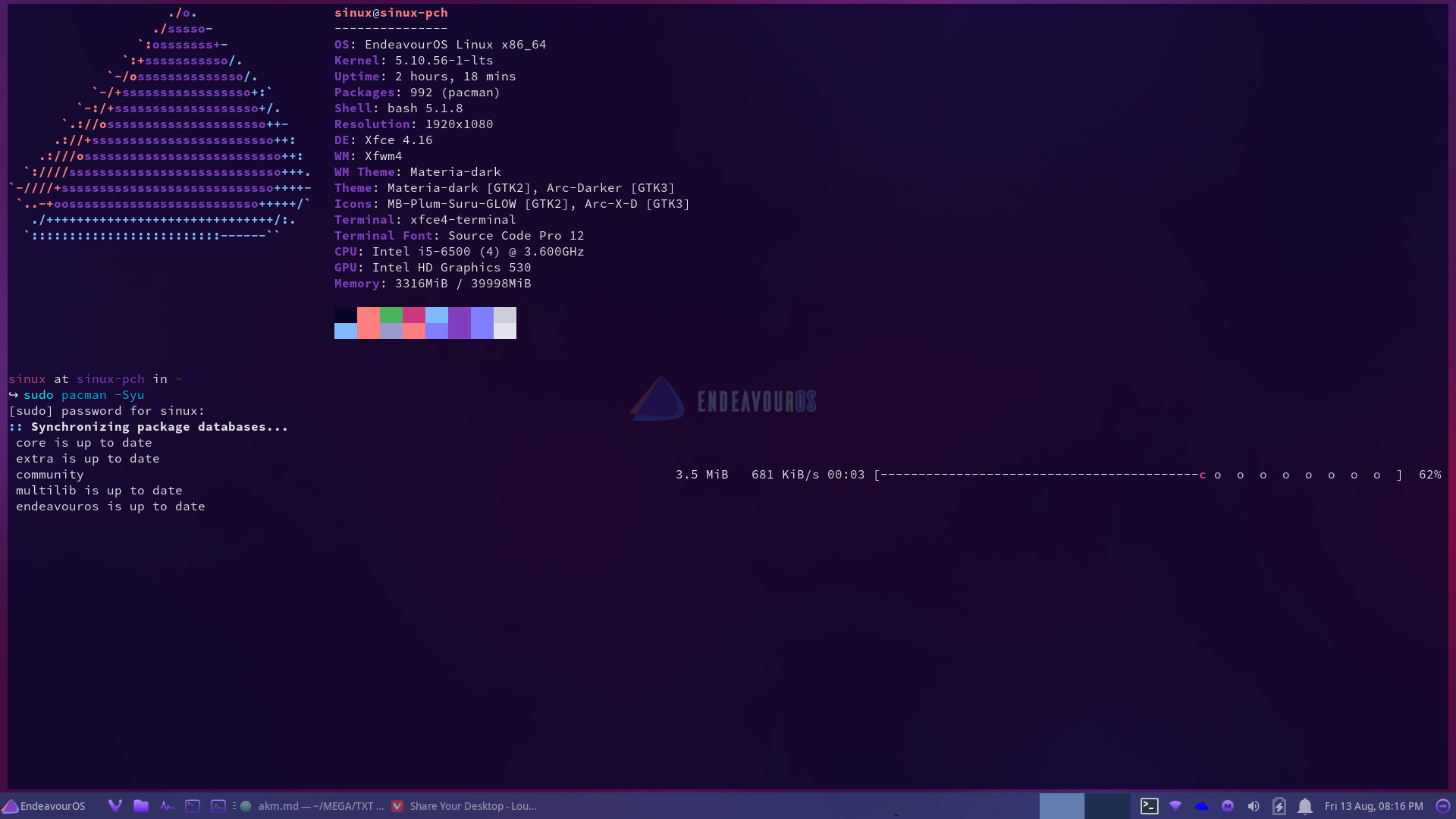The image size is (1456, 819).
Task: Open the blue cloud sync tray icon
Action: tap(1202, 806)
